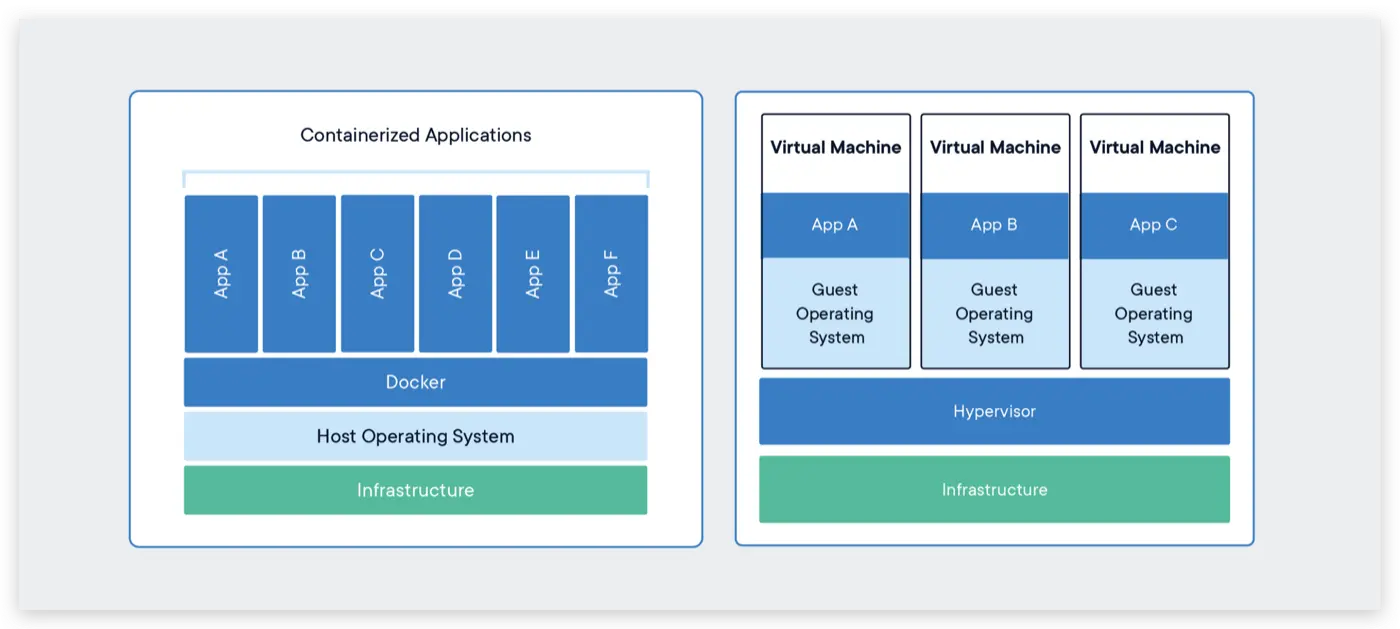Click App A inside the Virtual Machine

(835, 225)
